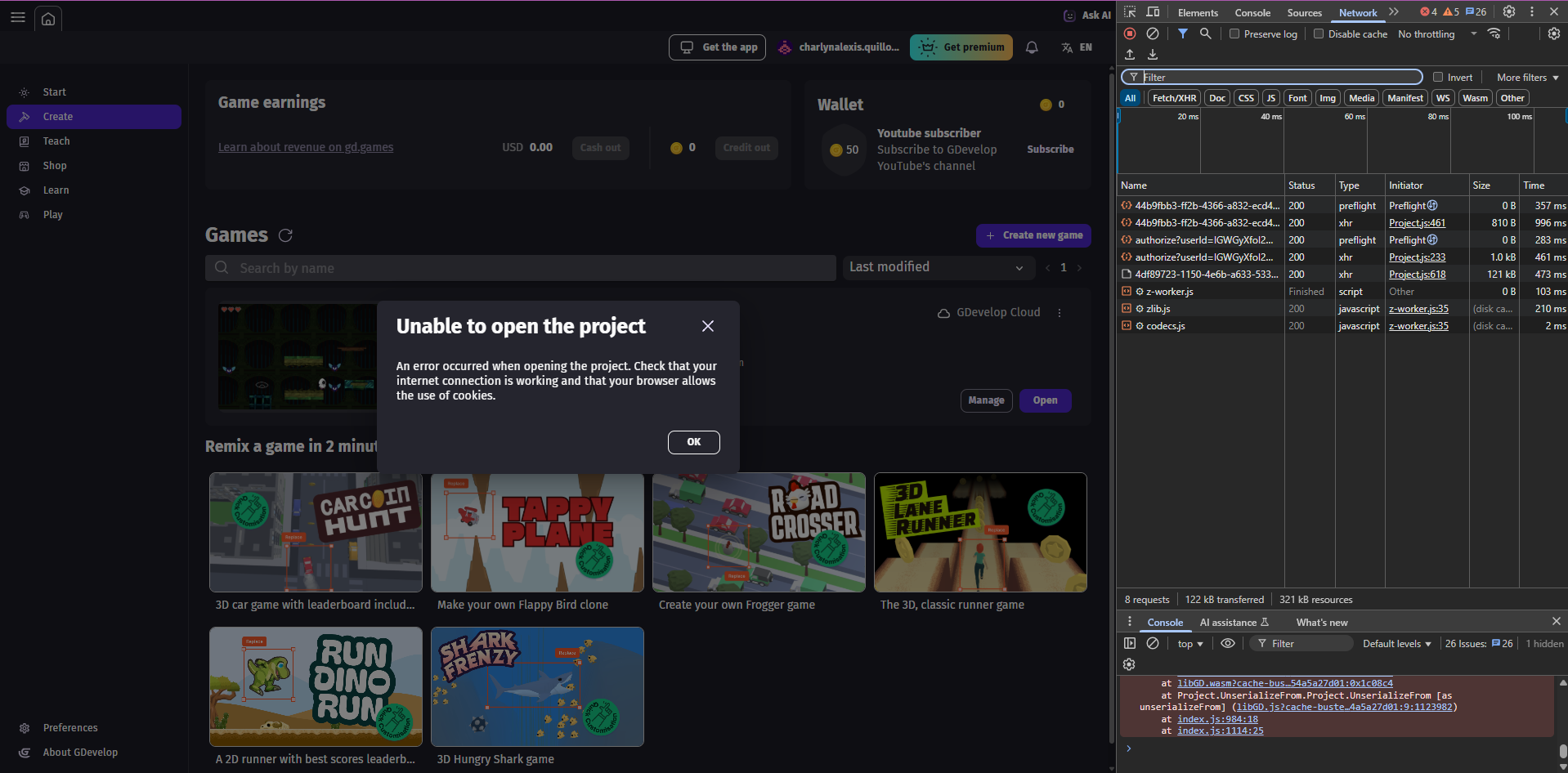Image resolution: width=1568 pixels, height=773 pixels.
Task: Expand More filters dropdown
Action: (x=1528, y=77)
